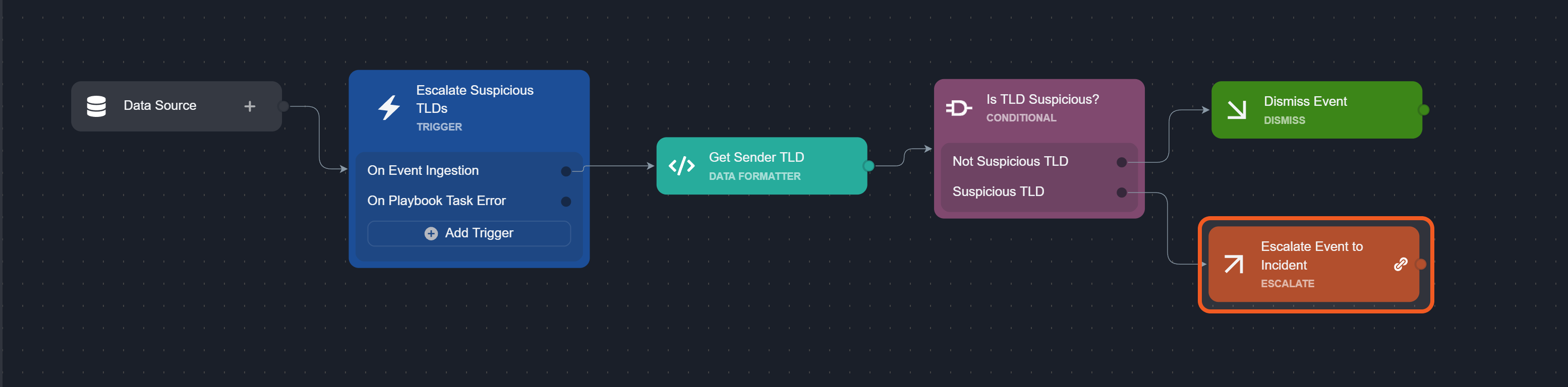Screen dimensions: 1568x387
Task: Click the conditional logic gate icon
Action: tap(958, 108)
